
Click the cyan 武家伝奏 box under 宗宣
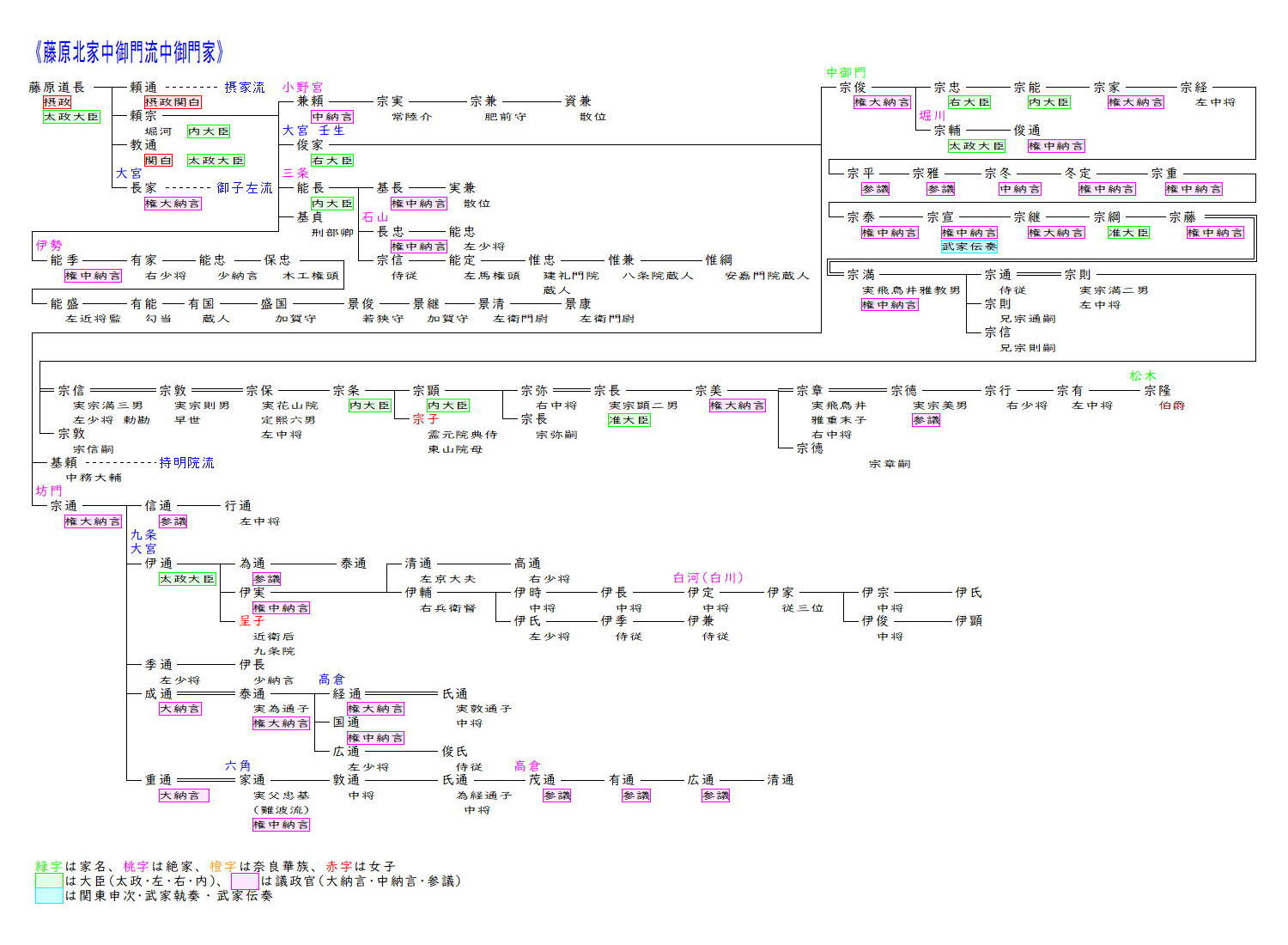click(969, 247)
